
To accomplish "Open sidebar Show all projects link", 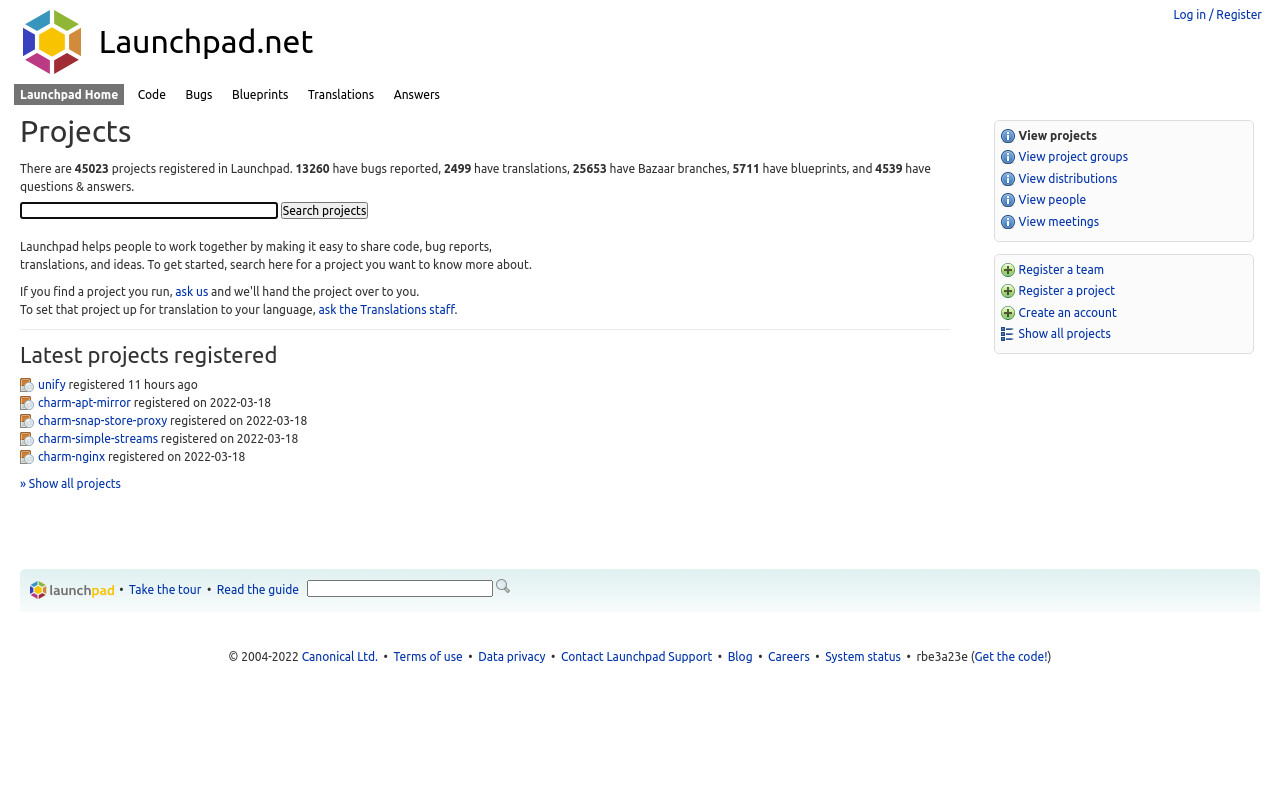I will click(1065, 334).
